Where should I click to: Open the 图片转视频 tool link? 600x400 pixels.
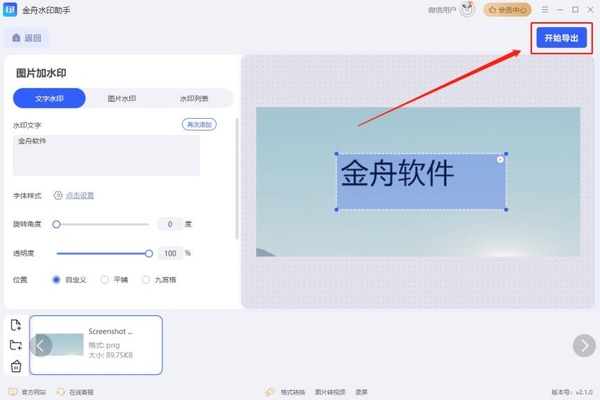pos(330,392)
